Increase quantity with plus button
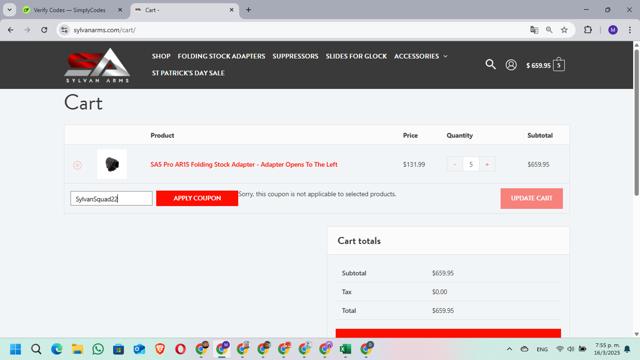 [487, 164]
